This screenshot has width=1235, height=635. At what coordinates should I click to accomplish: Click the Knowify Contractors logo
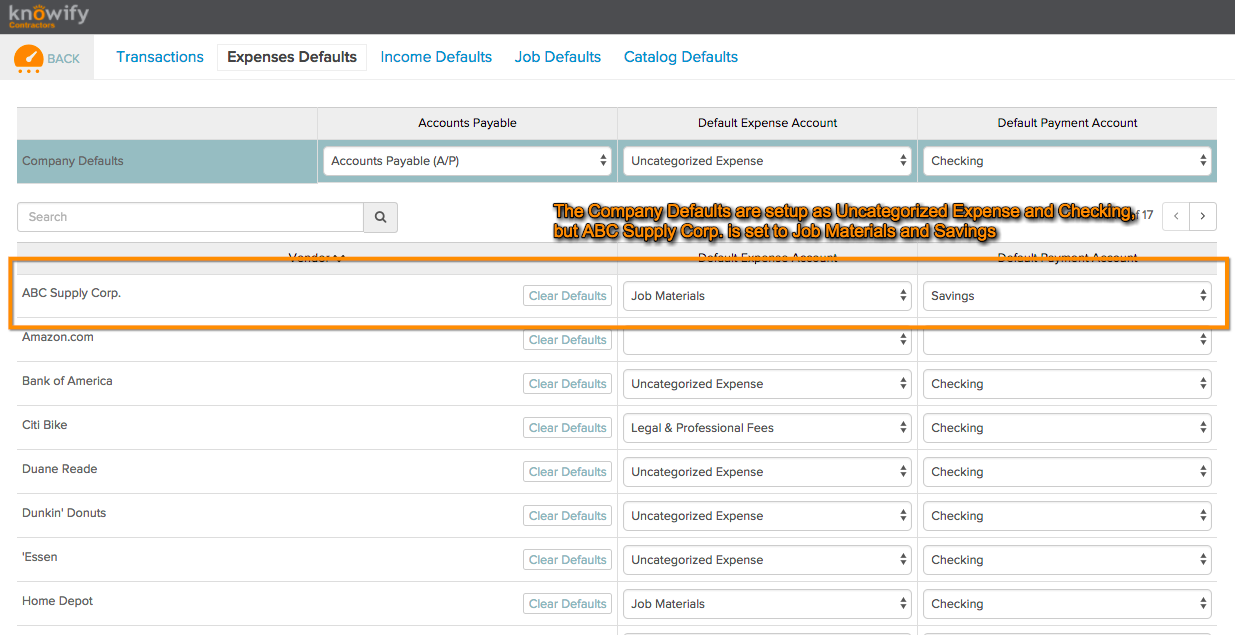(48, 15)
